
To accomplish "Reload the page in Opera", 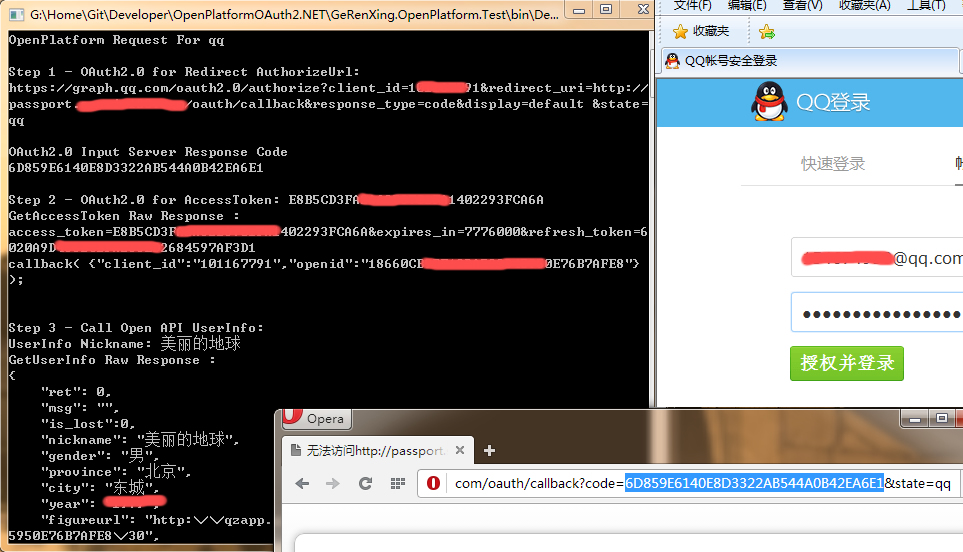I will click(x=365, y=484).
